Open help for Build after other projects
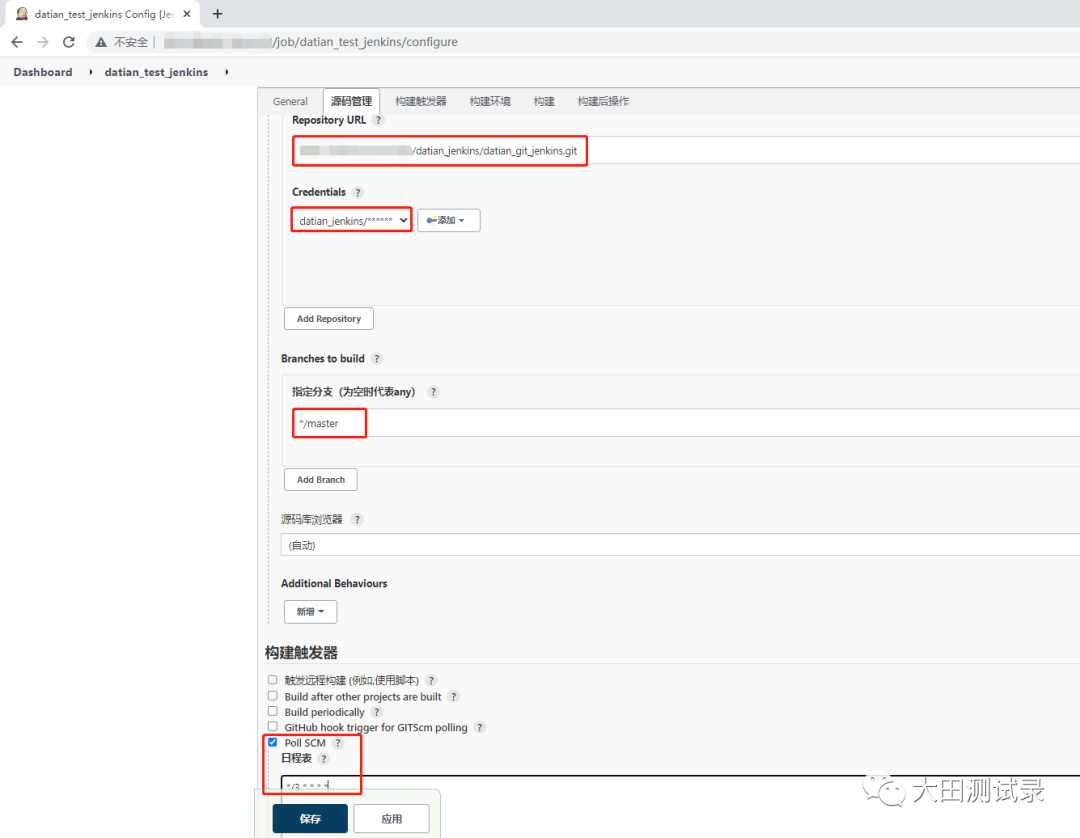1080x838 pixels. coord(453,697)
